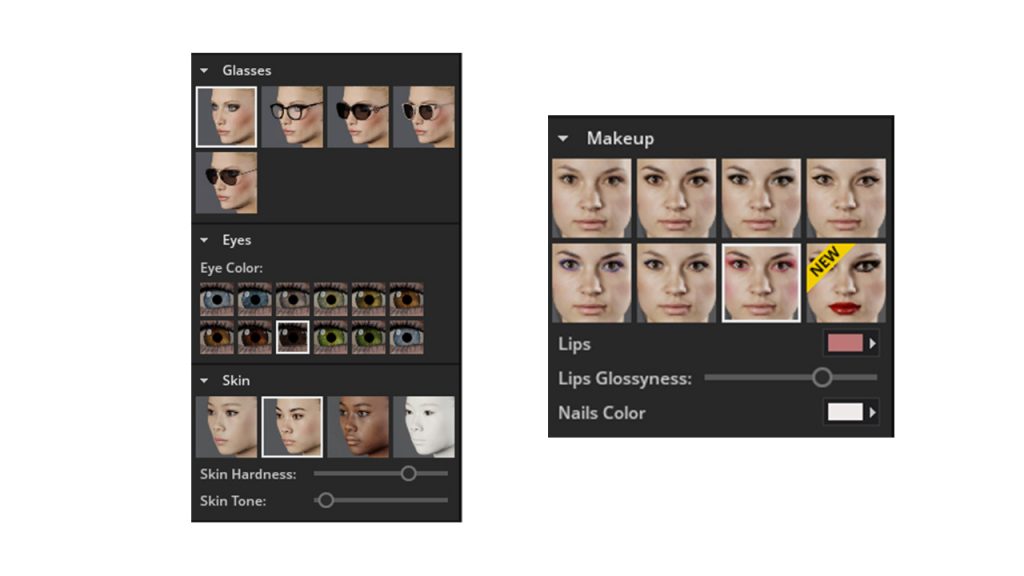Choose the winged eyeliner preset ending top row
This screenshot has height=576, width=1024.
click(x=846, y=198)
